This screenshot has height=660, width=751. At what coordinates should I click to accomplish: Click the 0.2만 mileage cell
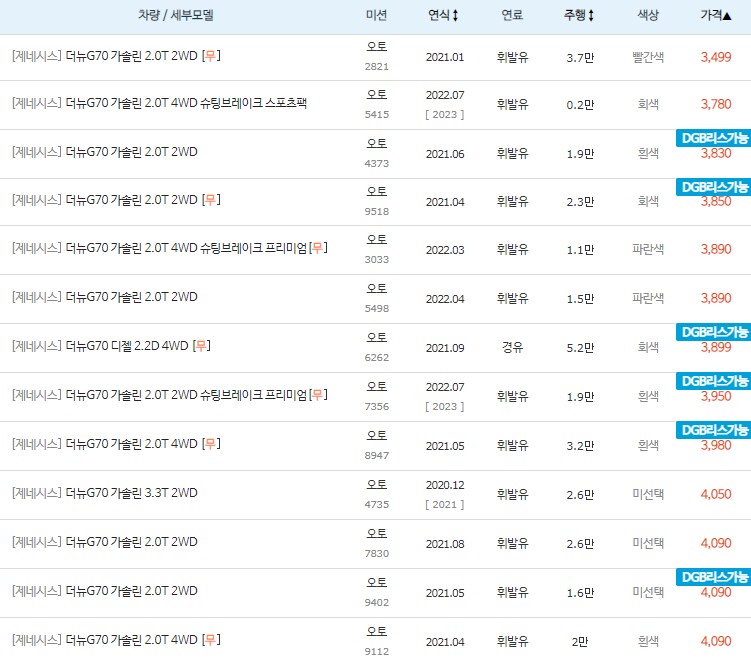pyautogui.click(x=580, y=104)
